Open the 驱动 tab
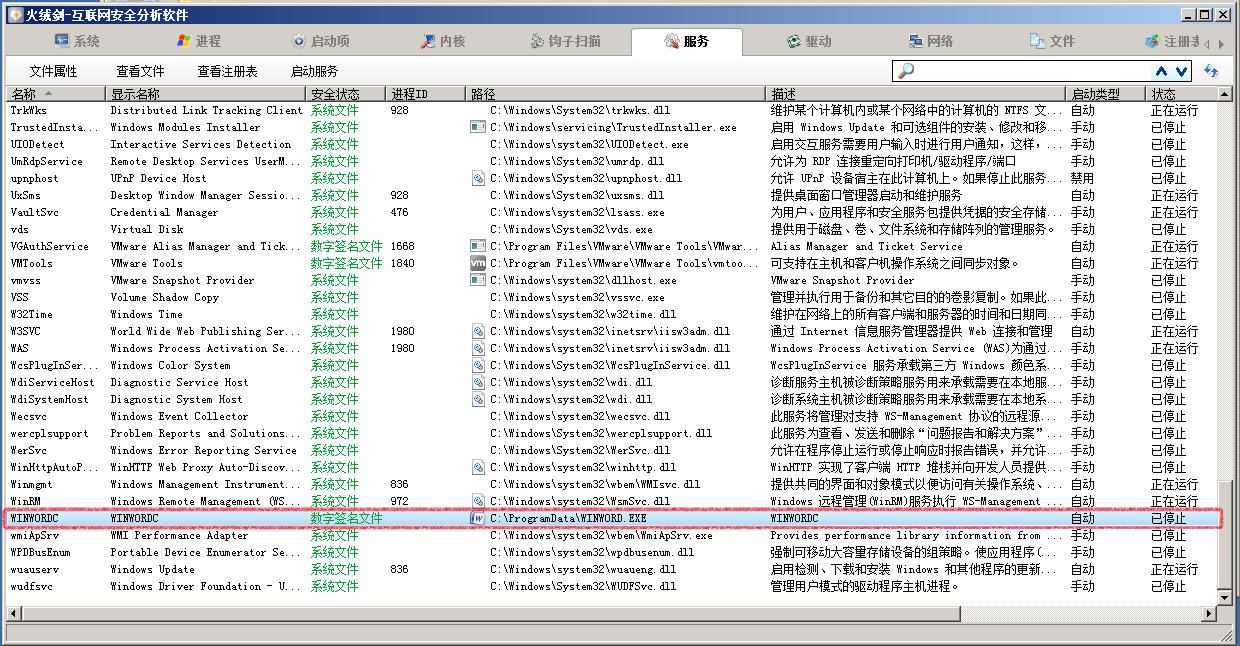The image size is (1240, 646). 808,41
